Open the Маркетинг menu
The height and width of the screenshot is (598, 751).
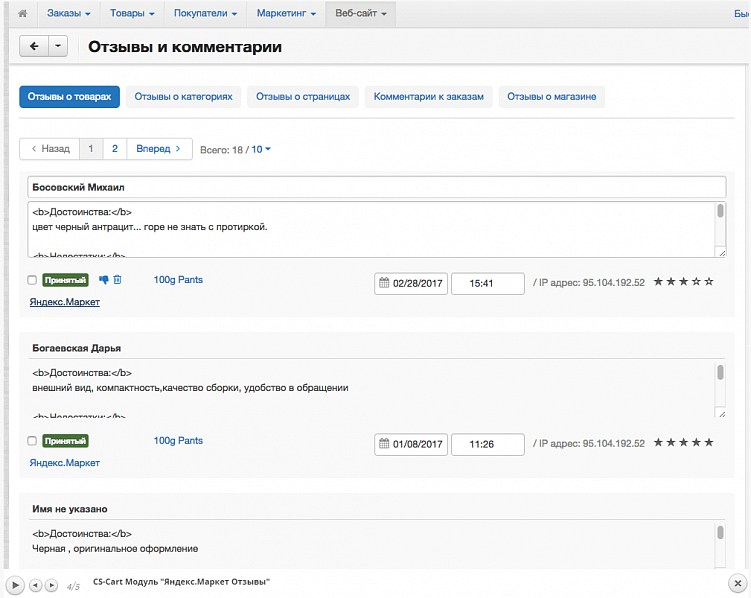point(286,13)
